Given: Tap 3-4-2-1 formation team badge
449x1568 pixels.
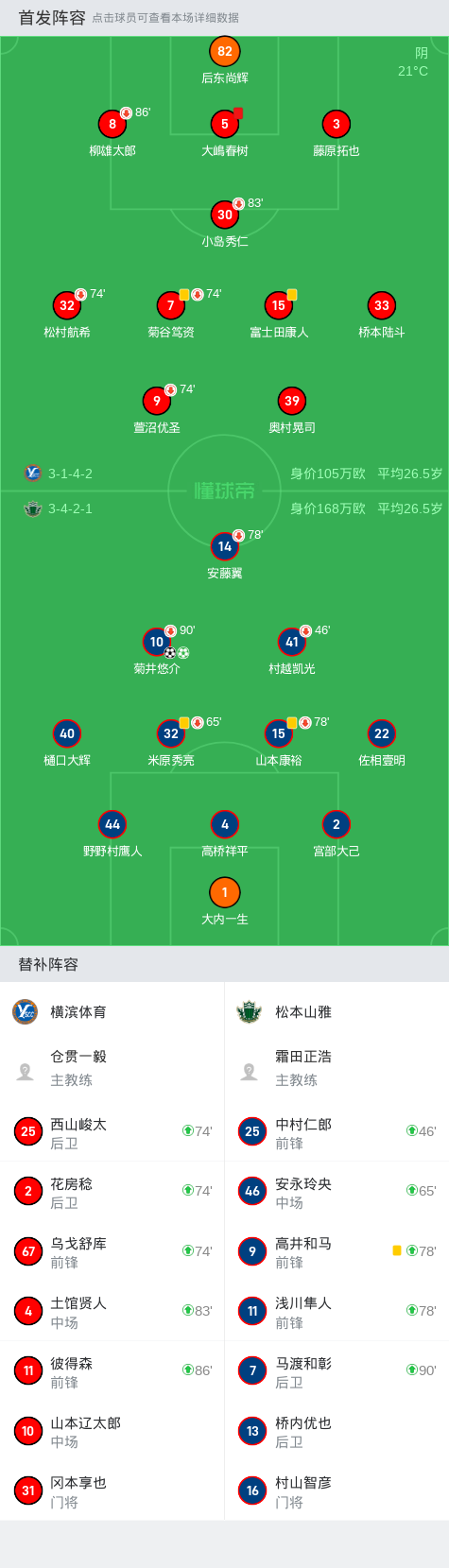Looking at the screenshot, I should tap(33, 508).
